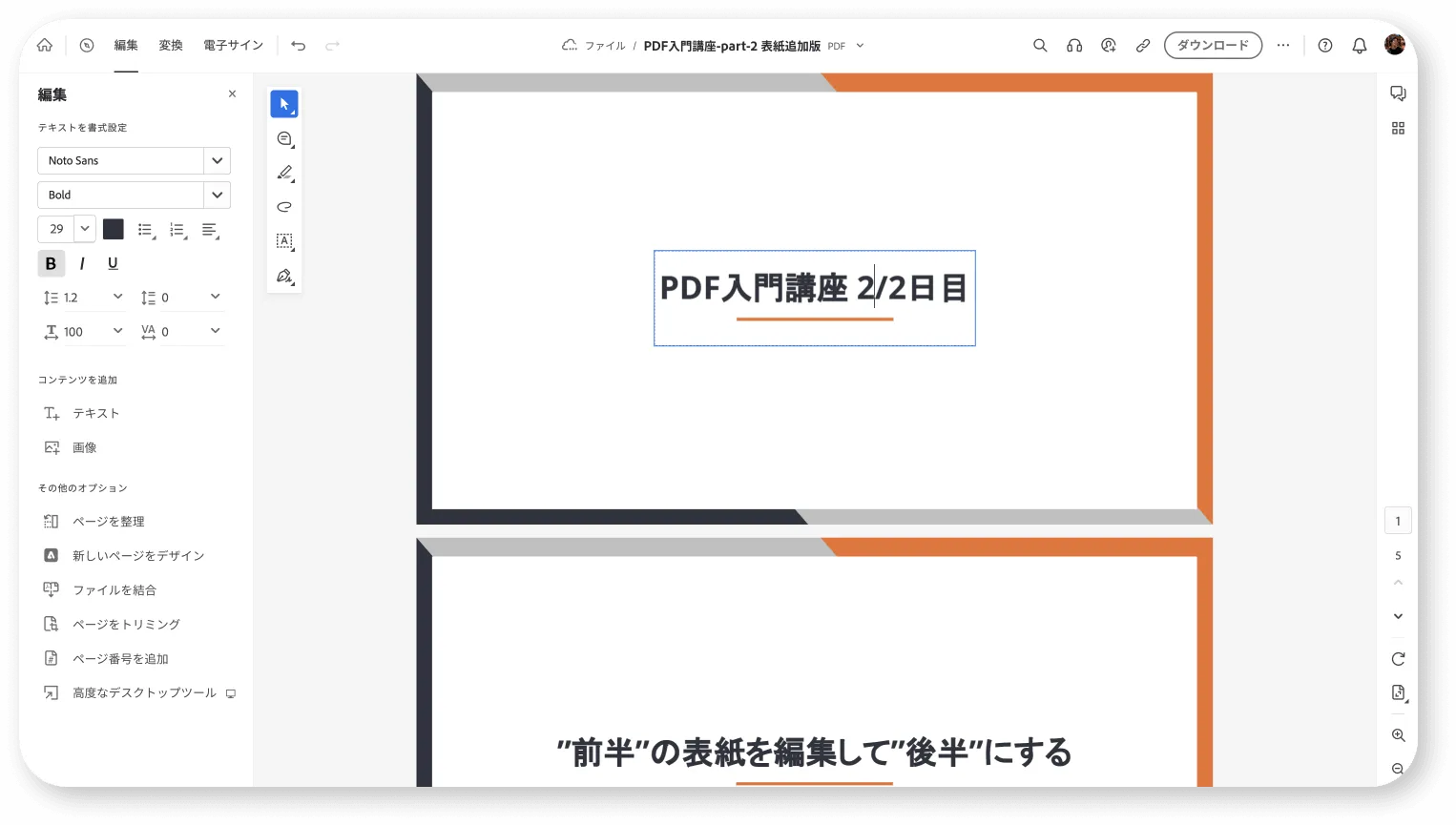
Task: Select the highlighter pen tool
Action: point(284,173)
